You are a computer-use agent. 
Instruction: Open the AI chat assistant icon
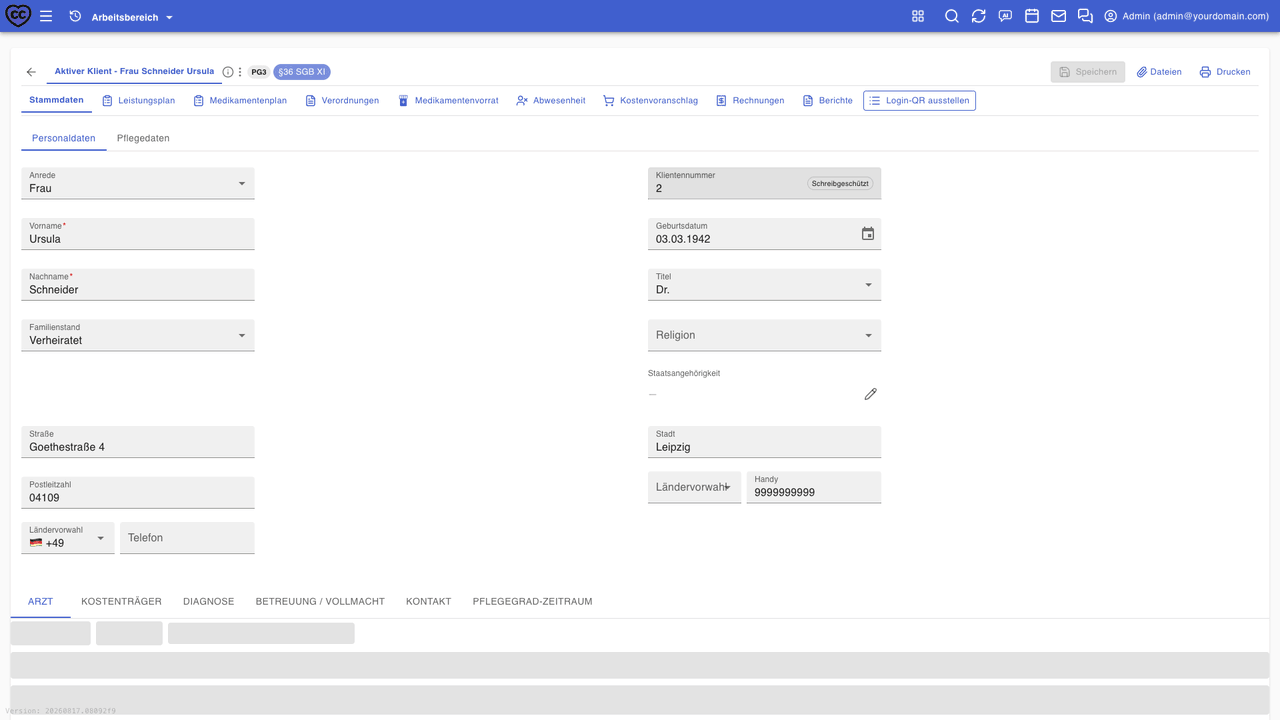click(x=1005, y=16)
